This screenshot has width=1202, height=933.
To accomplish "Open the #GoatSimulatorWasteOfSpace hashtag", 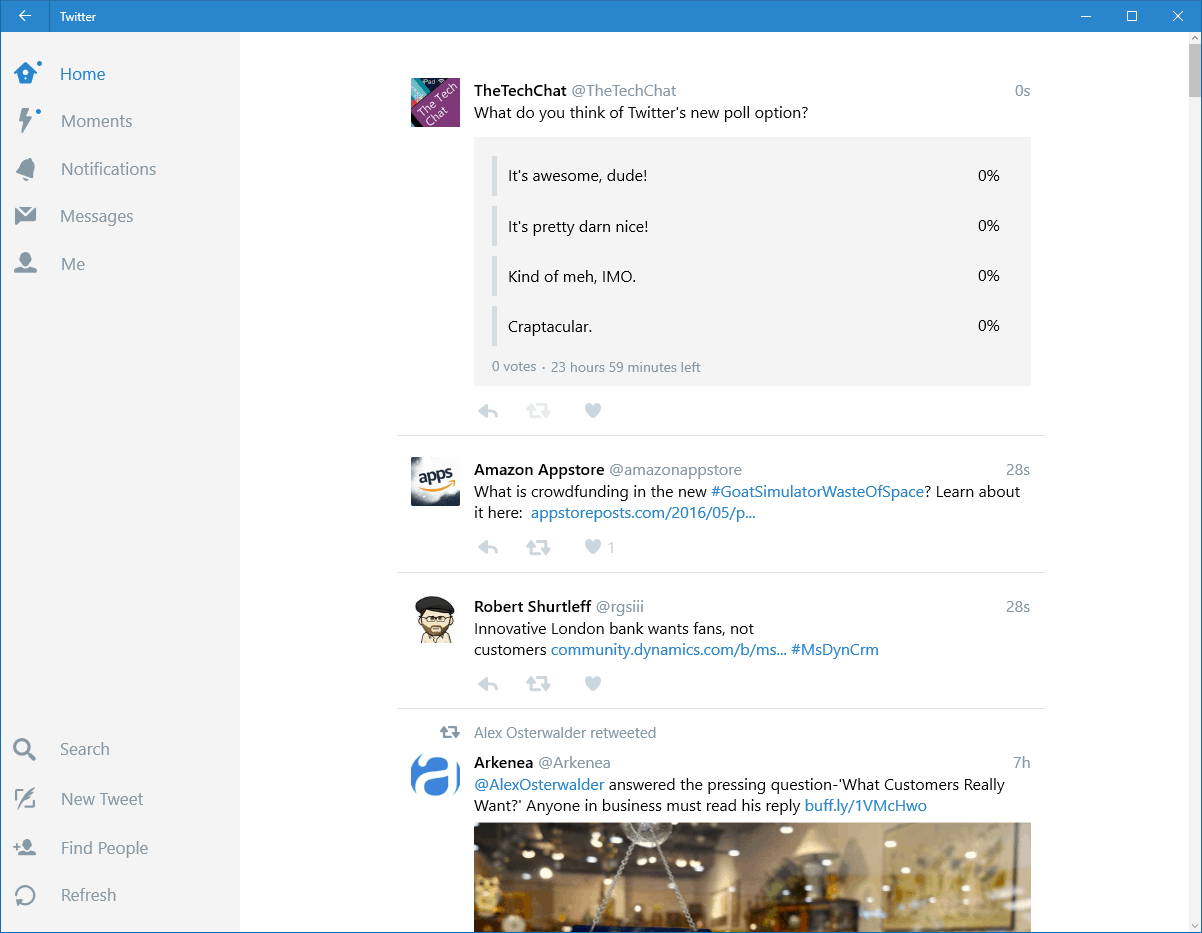I will pyautogui.click(x=817, y=492).
